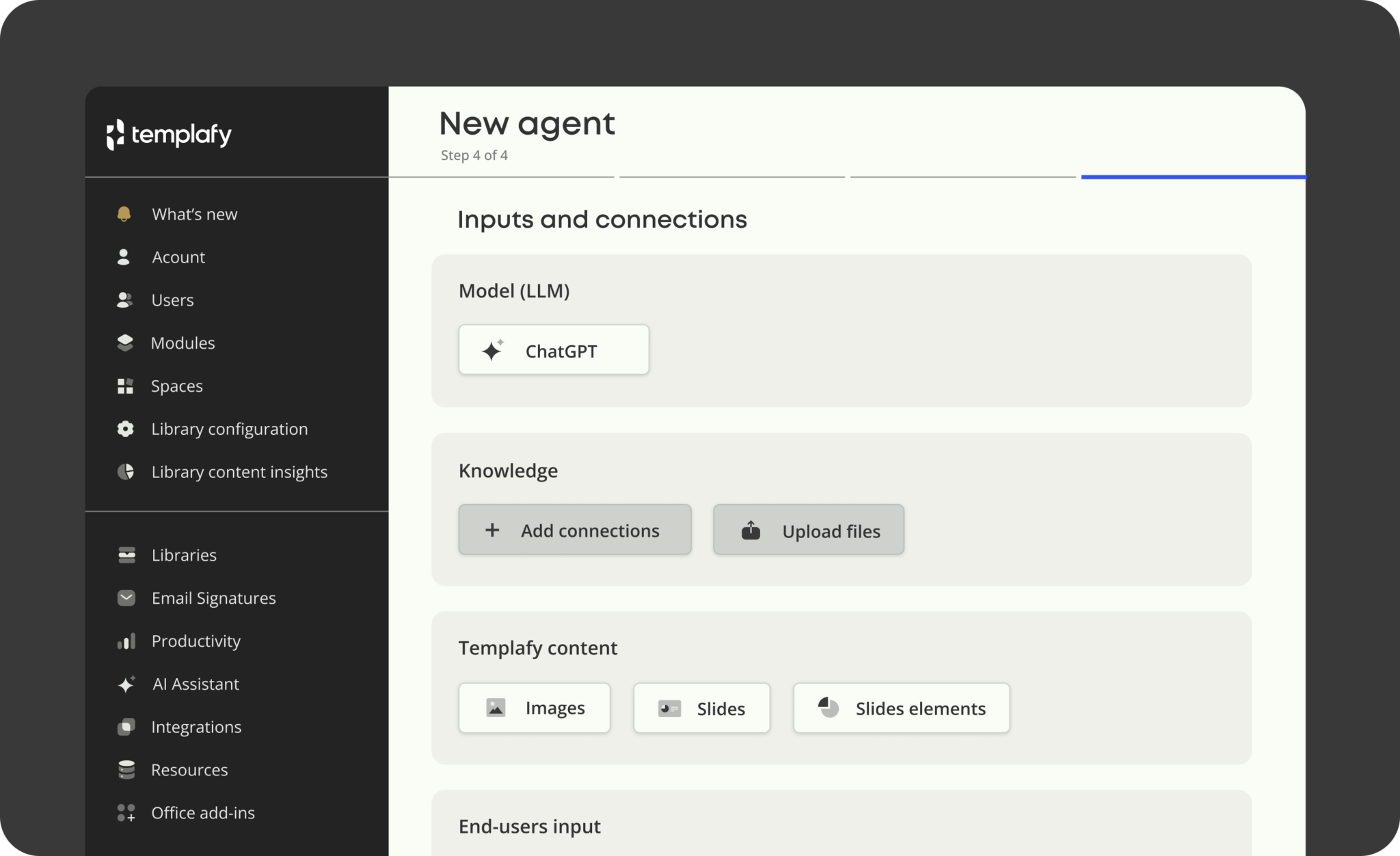
Task: Click Add connections under Knowledge
Action: coord(574,530)
